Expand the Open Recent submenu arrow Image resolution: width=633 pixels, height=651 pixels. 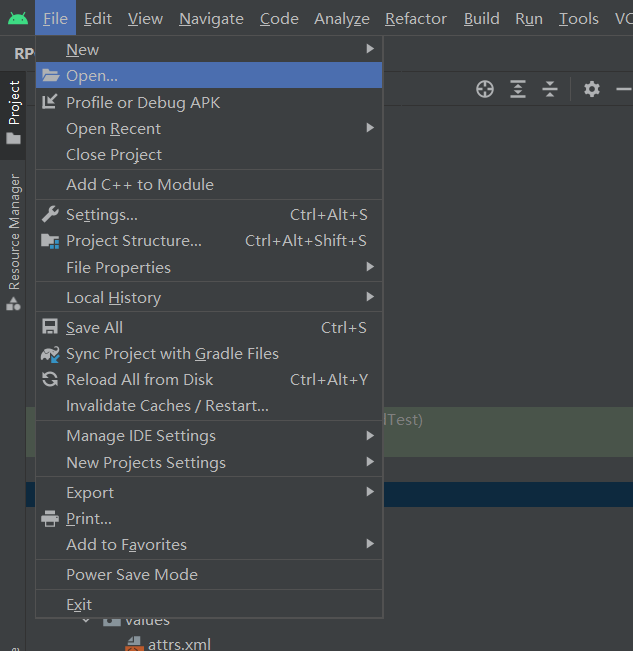[x=370, y=128]
